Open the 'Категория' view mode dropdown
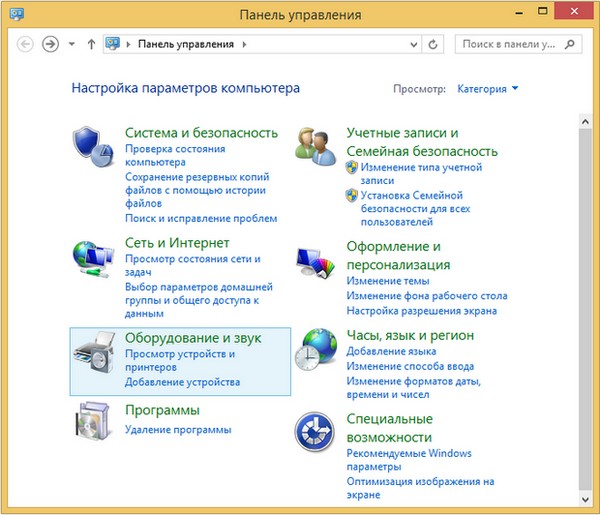Image resolution: width=600 pixels, height=515 pixels. 488,89
